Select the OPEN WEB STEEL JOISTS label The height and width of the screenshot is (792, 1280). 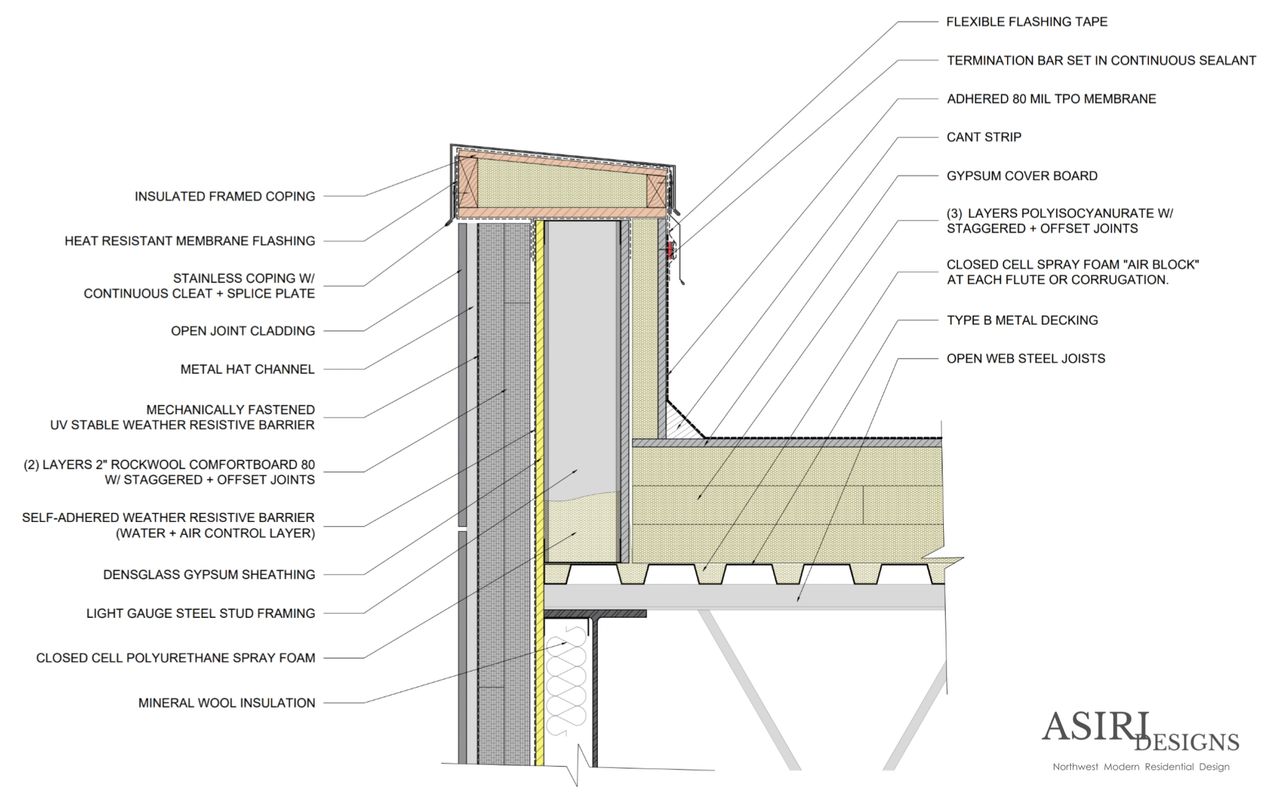(1026, 358)
